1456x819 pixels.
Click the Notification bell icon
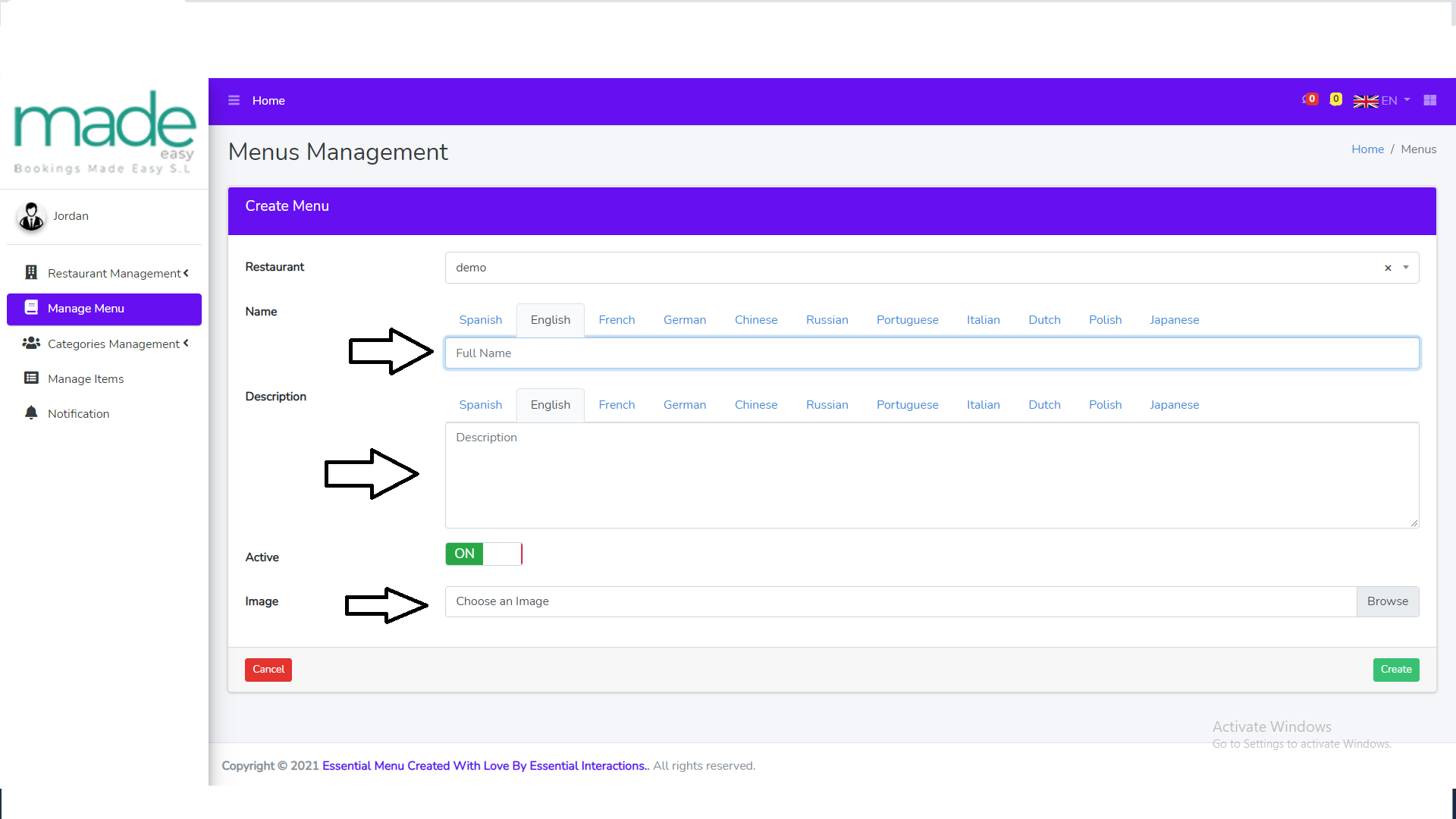(x=31, y=413)
